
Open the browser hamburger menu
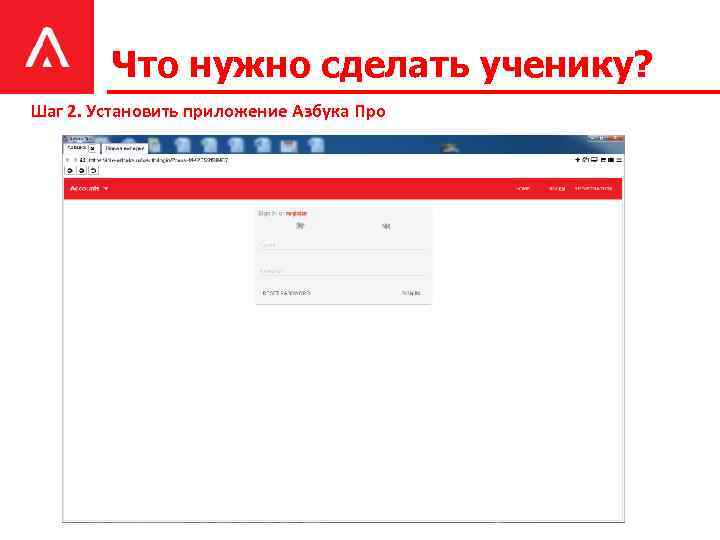619,160
